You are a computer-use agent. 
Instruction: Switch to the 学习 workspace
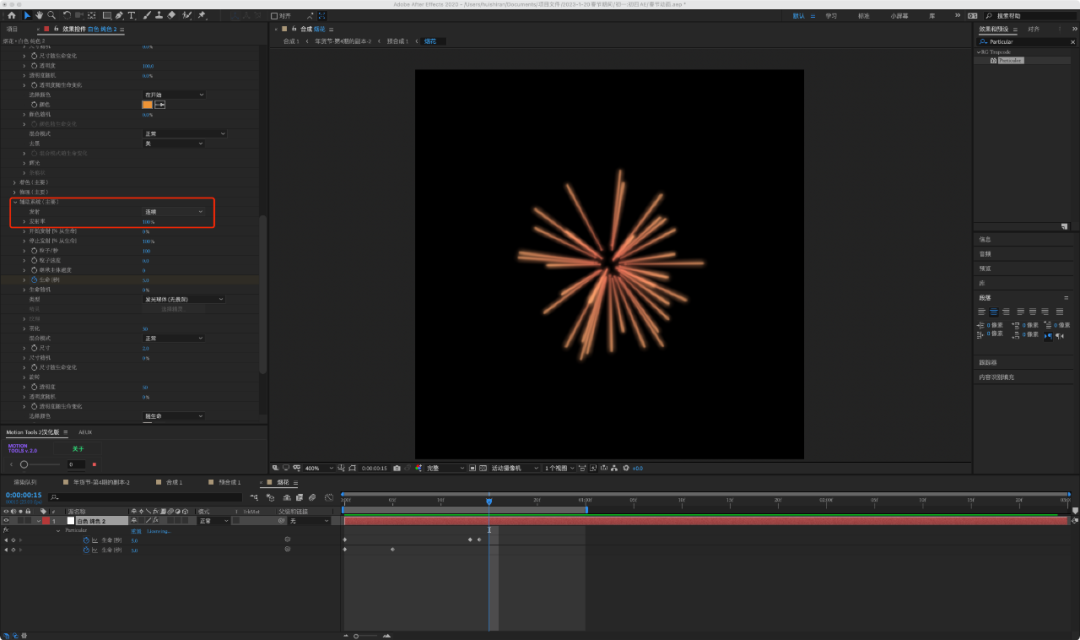pos(831,16)
